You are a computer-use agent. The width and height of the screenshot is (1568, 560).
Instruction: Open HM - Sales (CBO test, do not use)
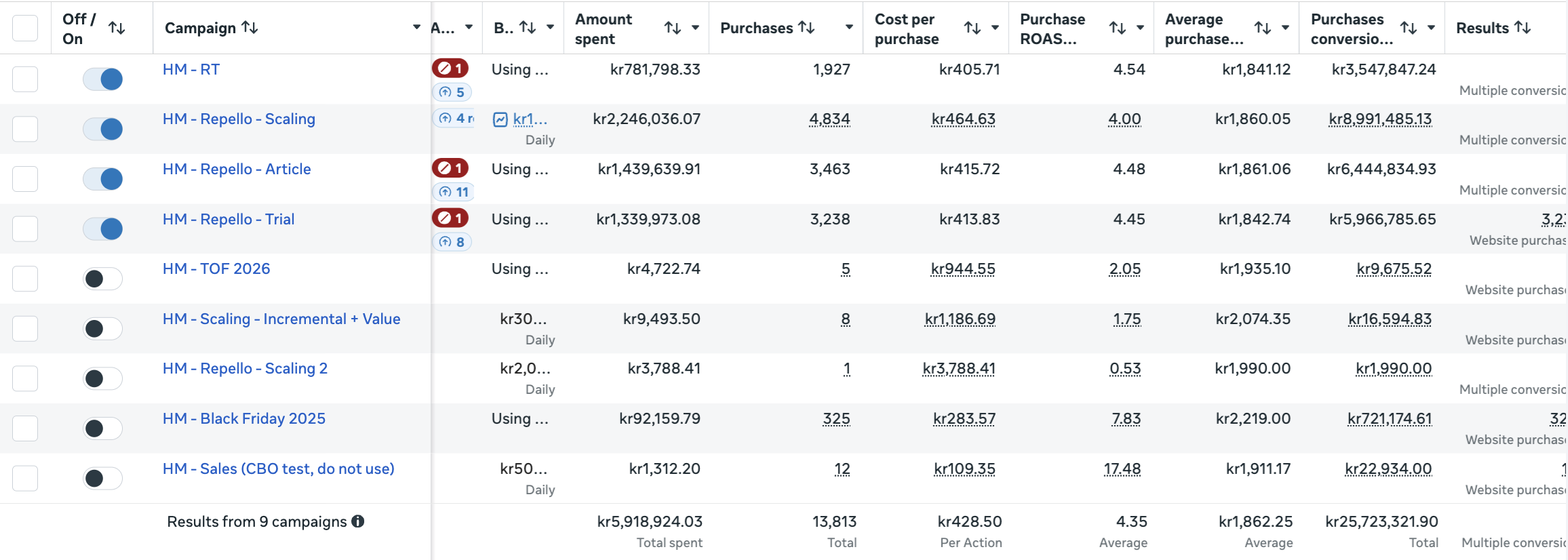coord(279,468)
